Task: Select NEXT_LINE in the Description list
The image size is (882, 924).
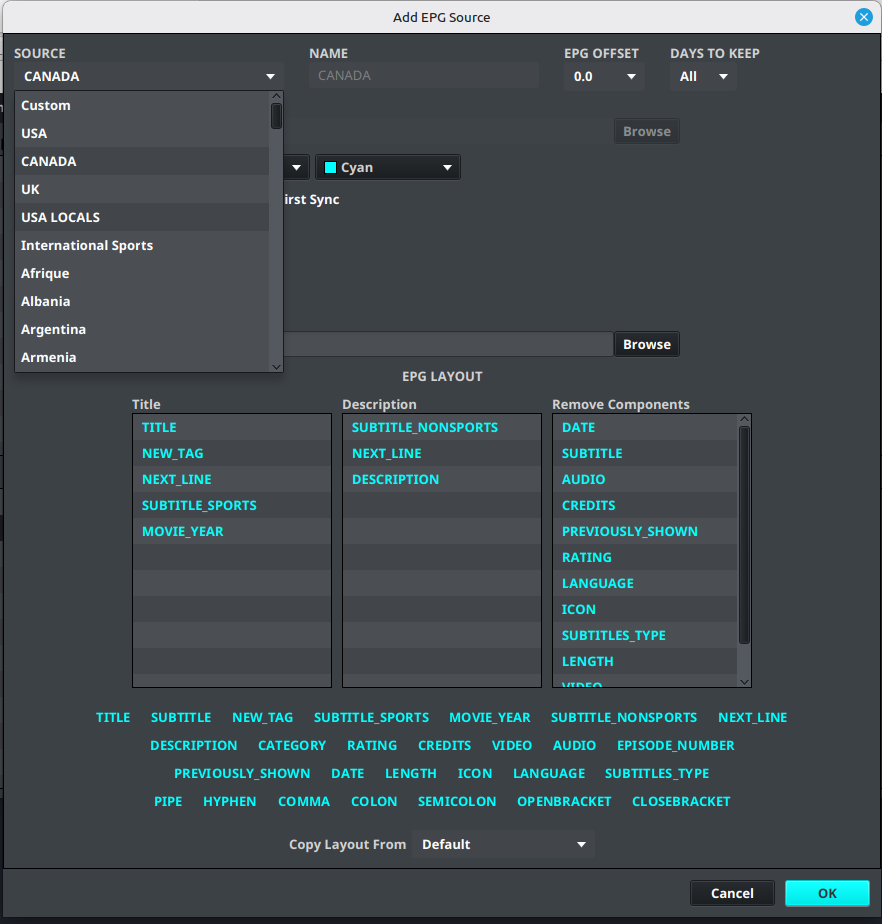Action: [x=441, y=453]
